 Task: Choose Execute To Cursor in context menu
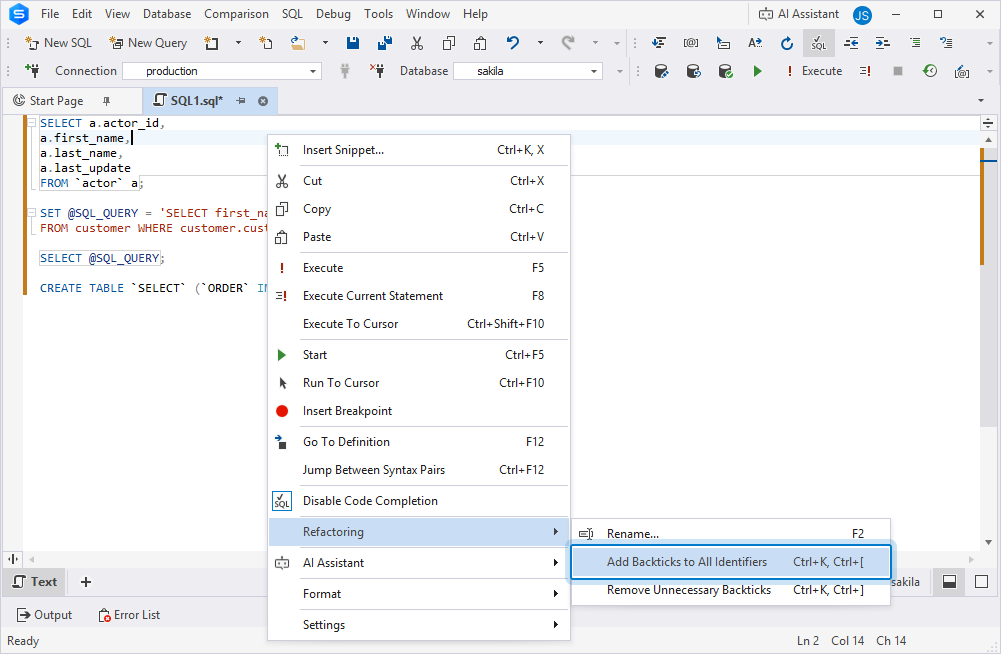tap(418, 324)
